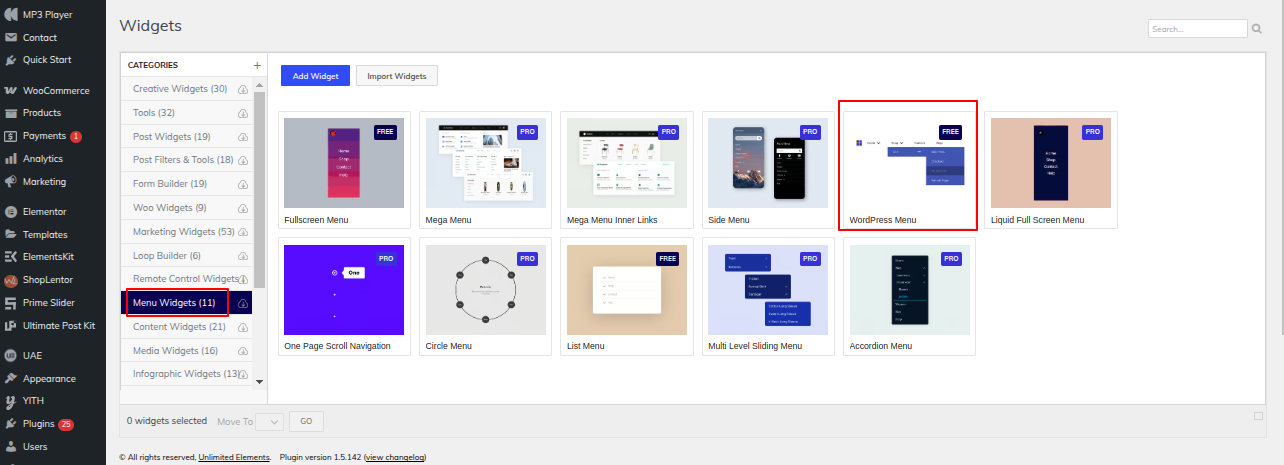This screenshot has height=465, width=1284.
Task: Click the Appearance brush icon
Action: [11, 379]
